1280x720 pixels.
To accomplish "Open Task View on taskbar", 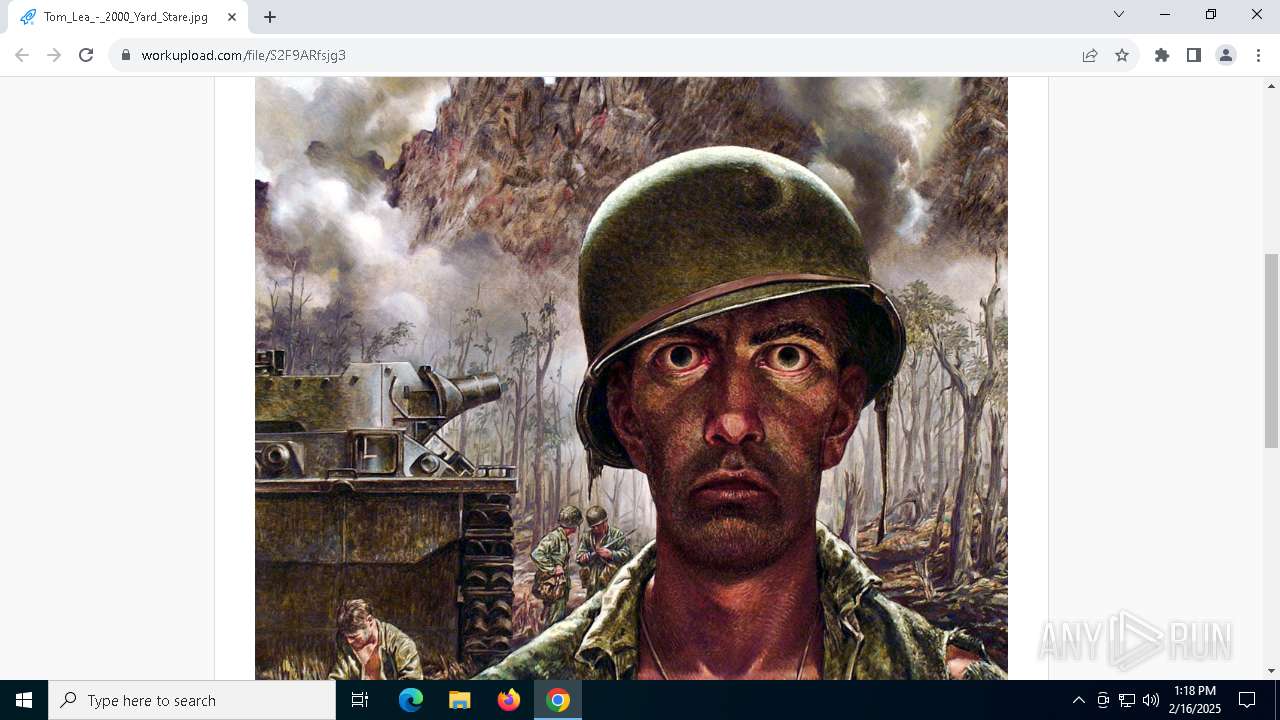I will [360, 700].
